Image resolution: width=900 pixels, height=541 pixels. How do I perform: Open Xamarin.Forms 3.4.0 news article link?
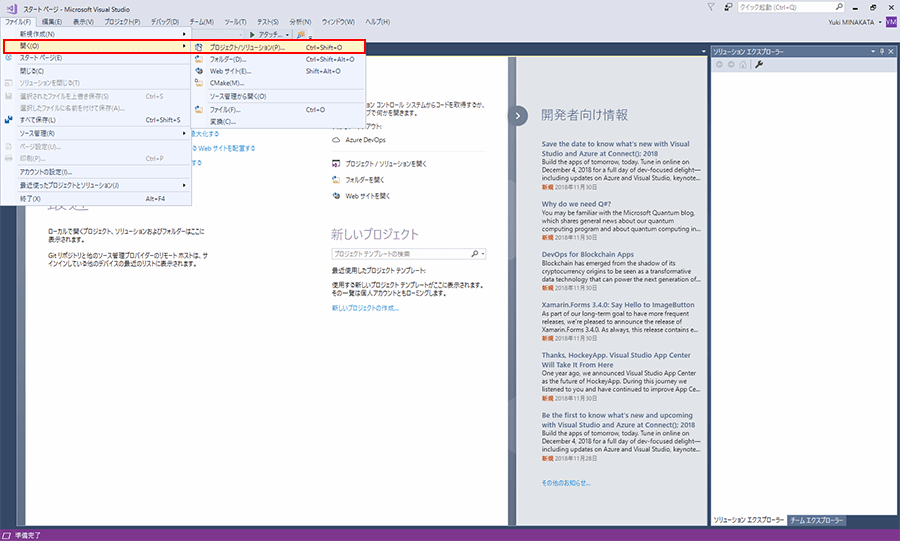pyautogui.click(x=618, y=305)
